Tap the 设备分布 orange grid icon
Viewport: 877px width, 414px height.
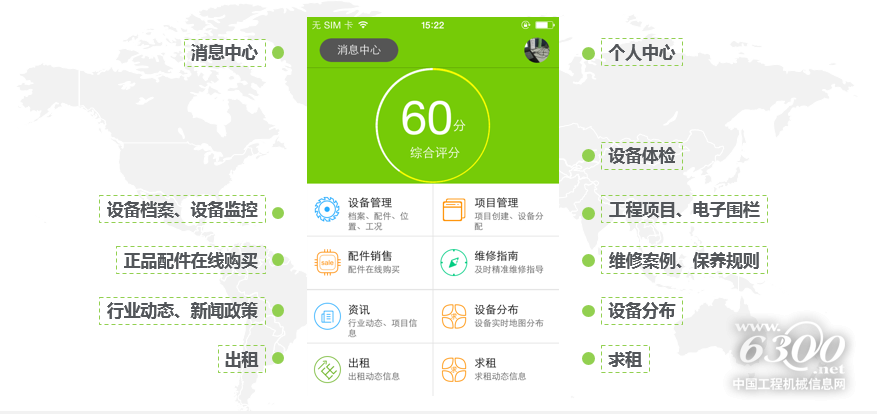click(x=454, y=317)
